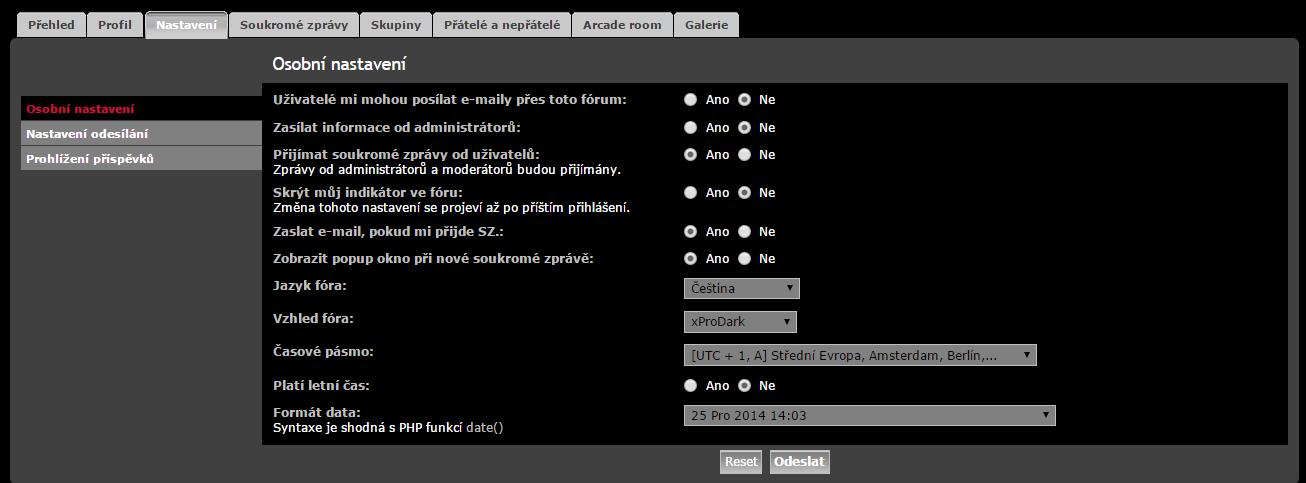This screenshot has width=1306, height=483.
Task: Switch to the Galerie tab
Action: 706,25
